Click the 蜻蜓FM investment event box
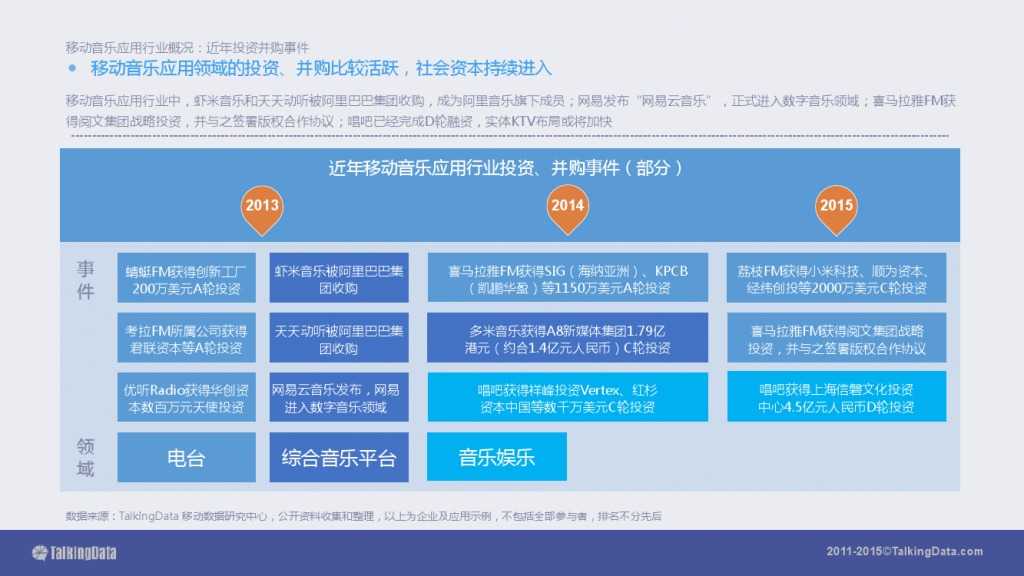Screen dimensions: 1024x576 click(x=187, y=278)
